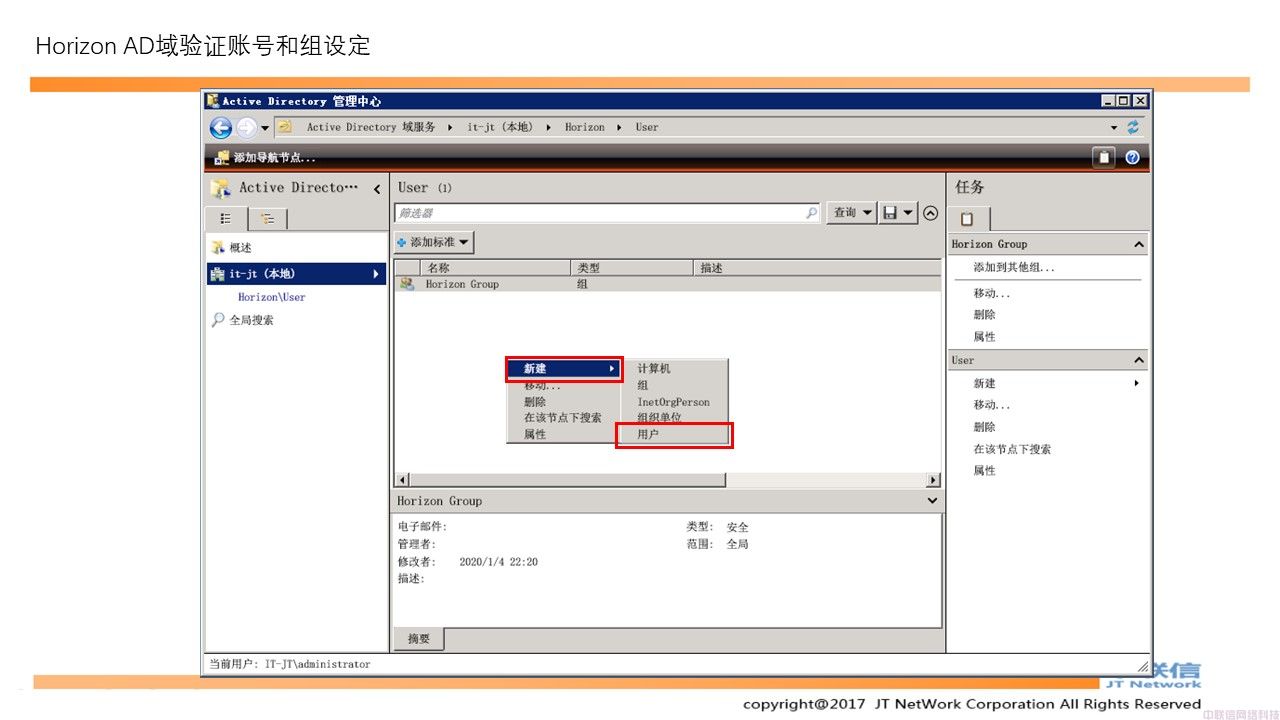This screenshot has width=1280, height=720.
Task: Click the blue Back navigation arrow
Action: (x=220, y=128)
